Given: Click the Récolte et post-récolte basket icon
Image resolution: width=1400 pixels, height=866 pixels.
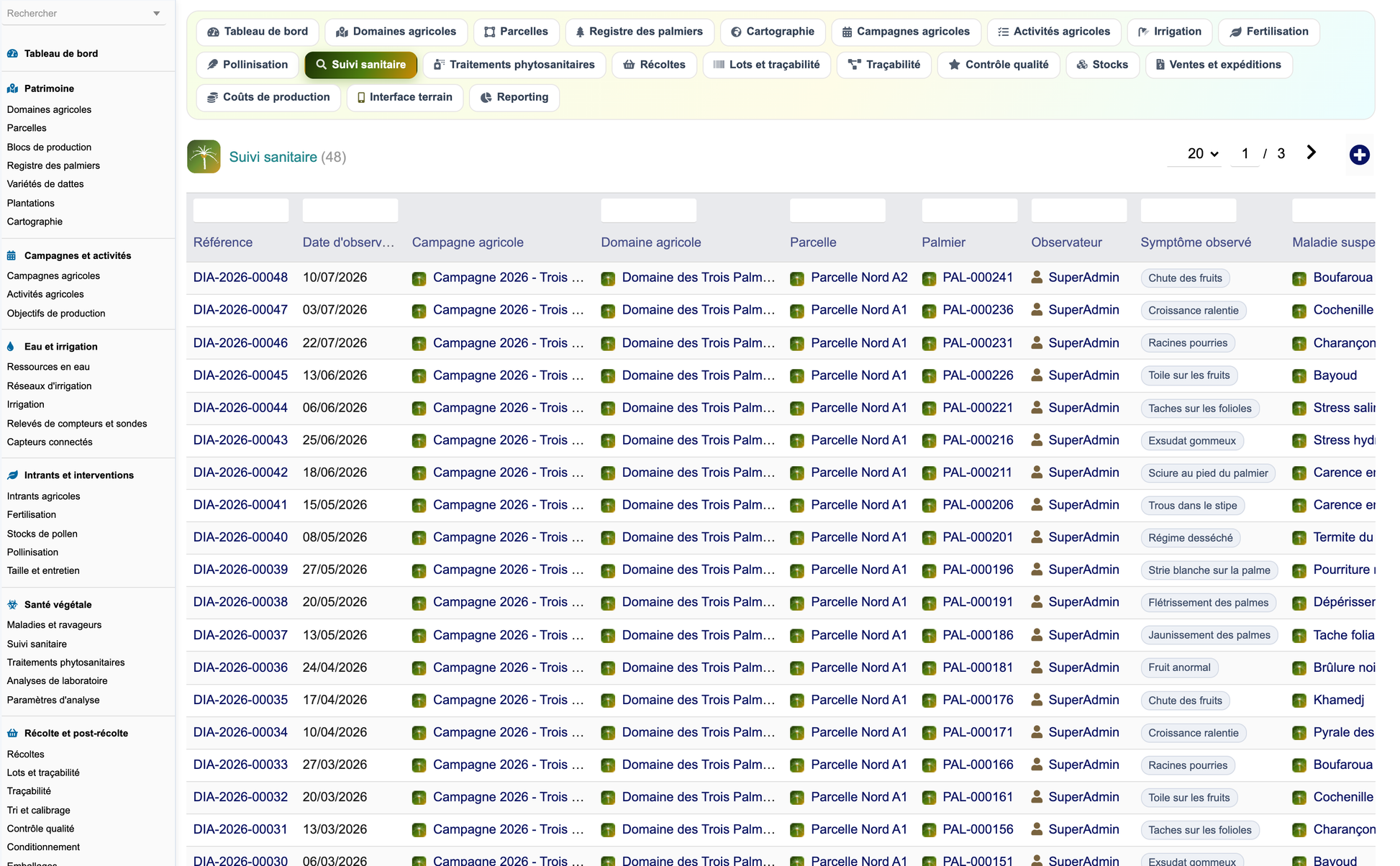Looking at the screenshot, I should (12, 733).
